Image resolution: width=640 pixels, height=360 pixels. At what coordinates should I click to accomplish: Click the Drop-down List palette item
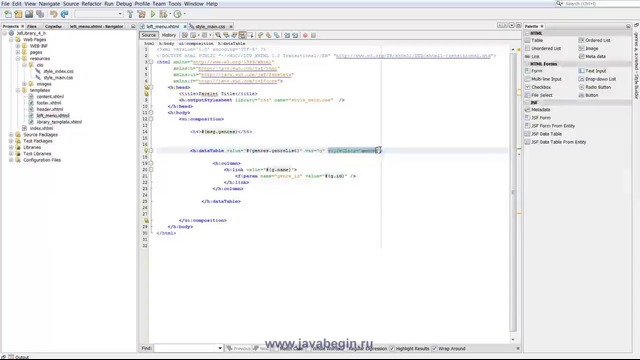597,79
